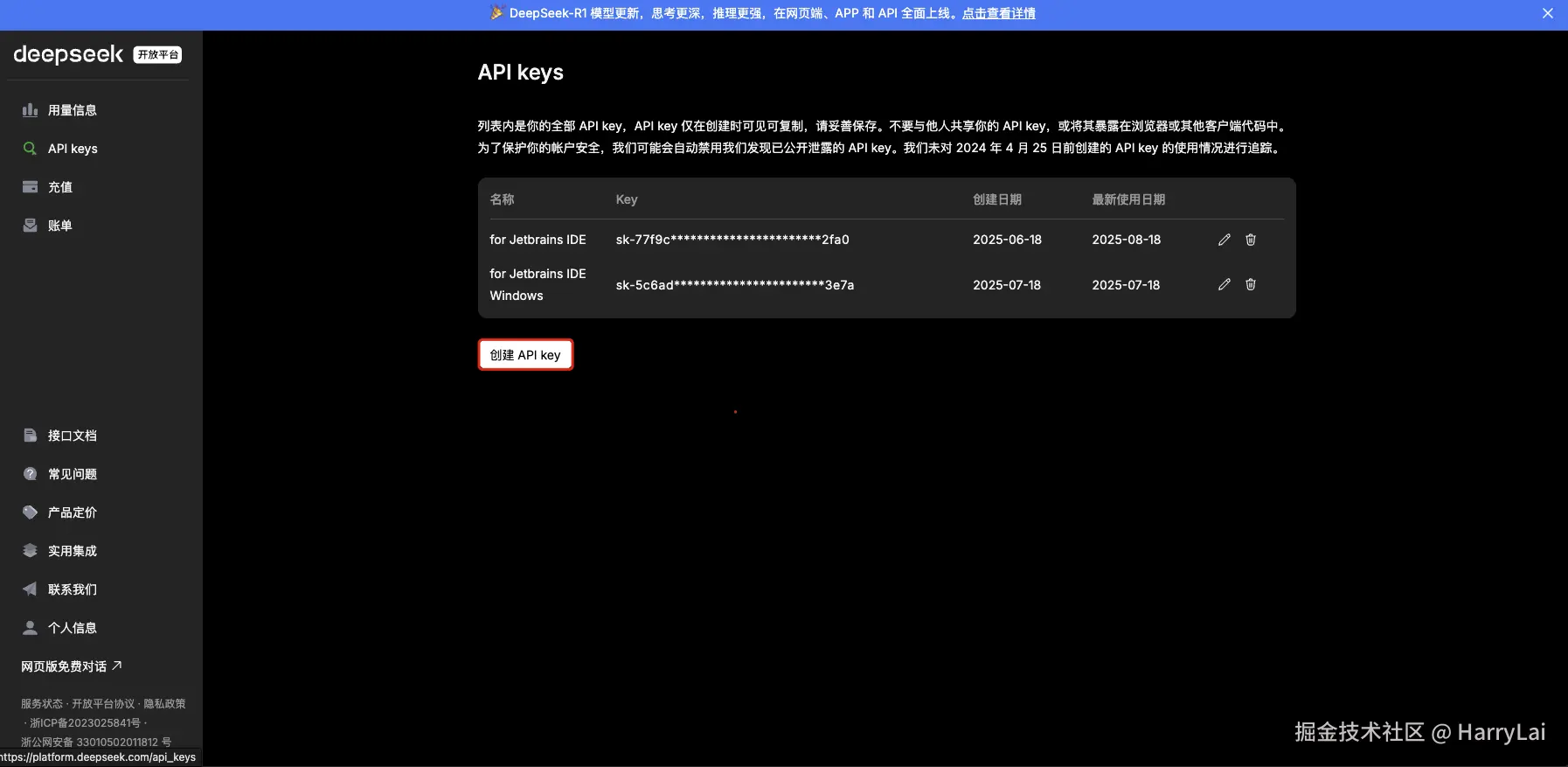Delete the sk-5c6ad API key
The width and height of the screenshot is (1568, 767).
pos(1251,284)
